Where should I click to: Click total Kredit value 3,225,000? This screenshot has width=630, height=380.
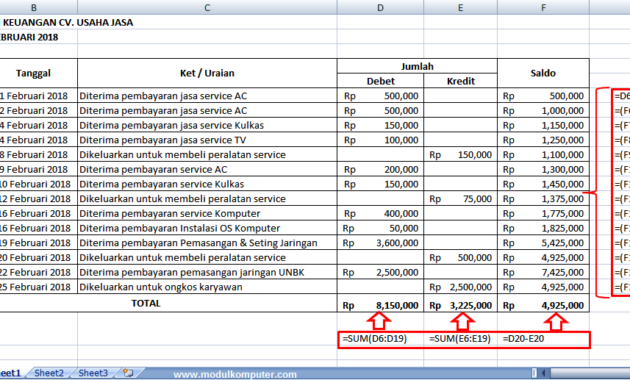(460, 305)
